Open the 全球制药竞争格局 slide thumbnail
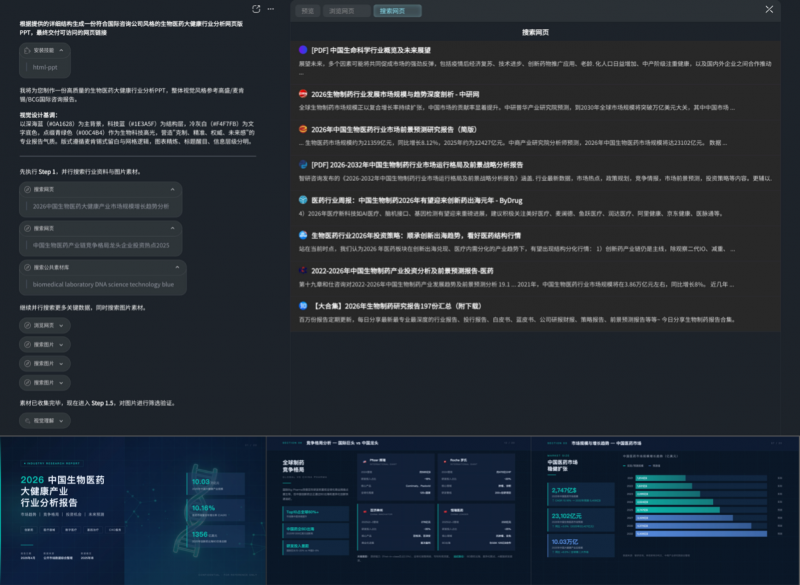The width and height of the screenshot is (800, 585). [x=398, y=510]
